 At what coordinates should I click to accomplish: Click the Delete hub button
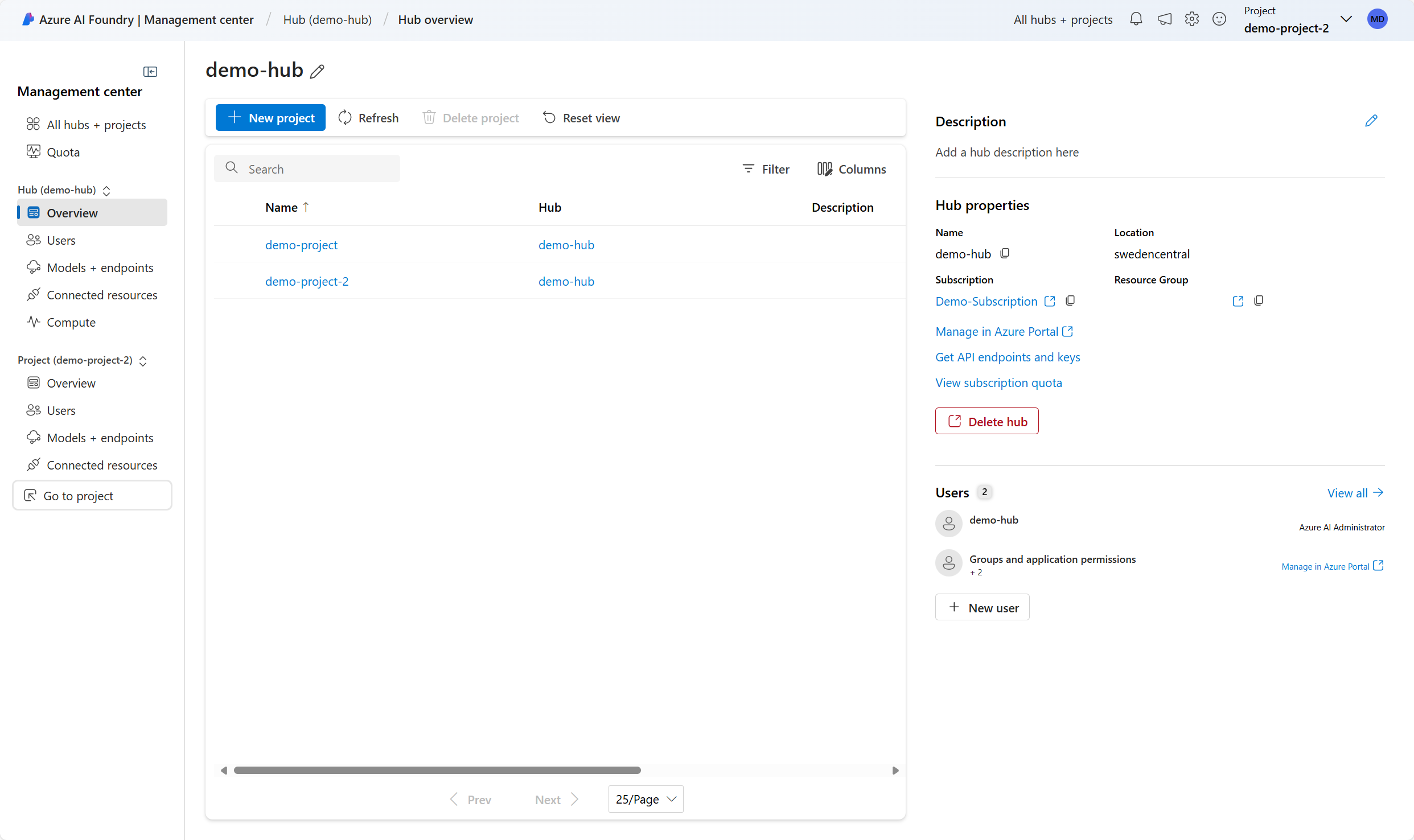point(986,421)
